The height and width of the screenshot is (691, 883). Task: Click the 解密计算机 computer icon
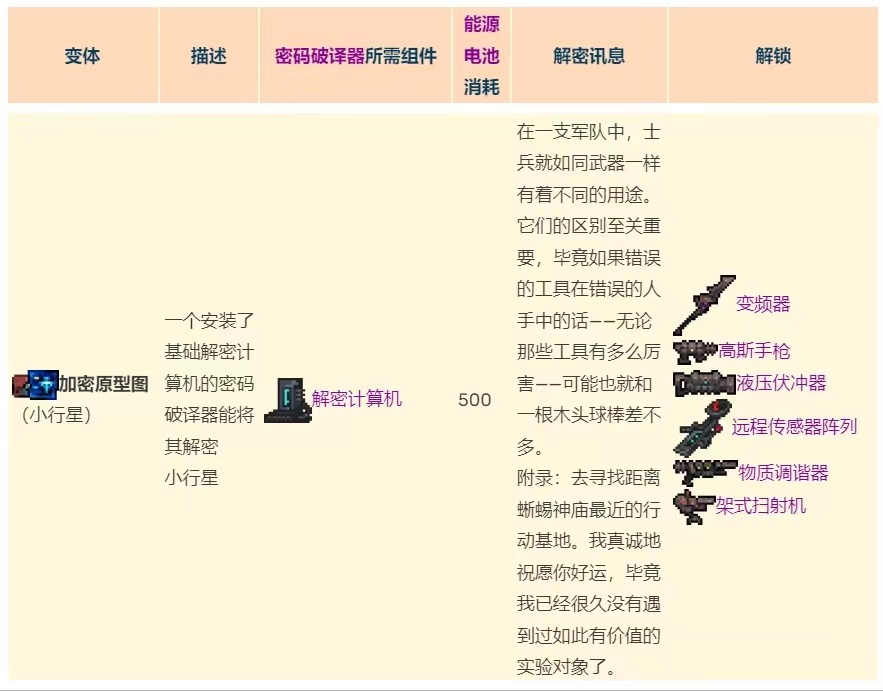tap(287, 400)
